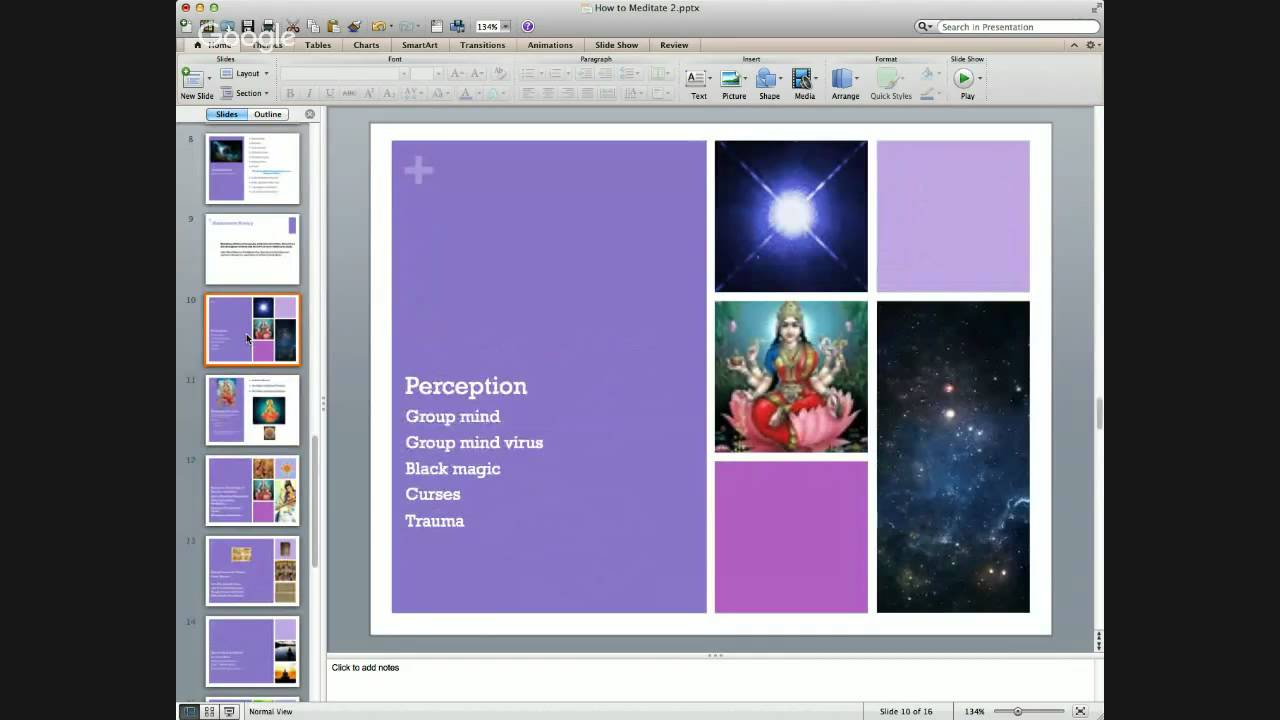This screenshot has width=1280, height=720.
Task: Click the Shape insert icon
Action: tap(767, 79)
